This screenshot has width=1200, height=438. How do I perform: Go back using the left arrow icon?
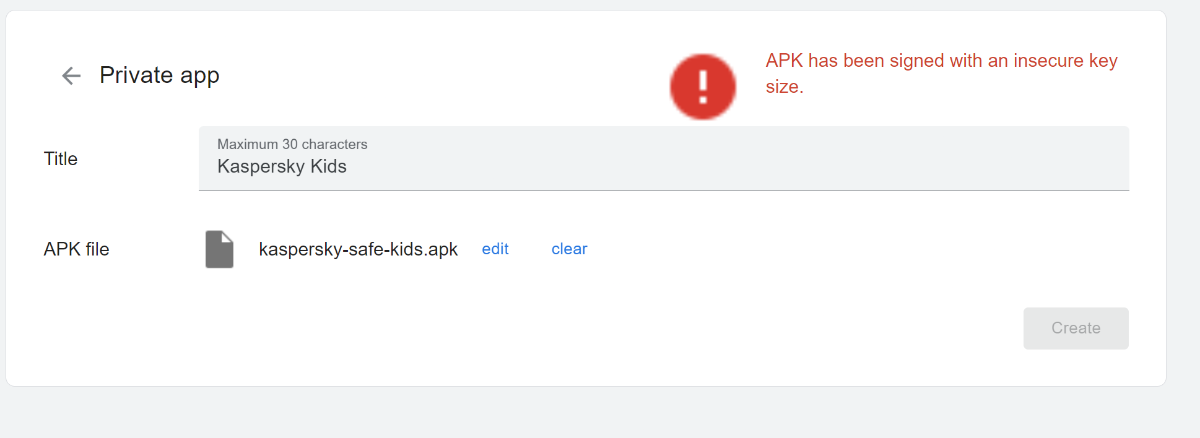71,76
